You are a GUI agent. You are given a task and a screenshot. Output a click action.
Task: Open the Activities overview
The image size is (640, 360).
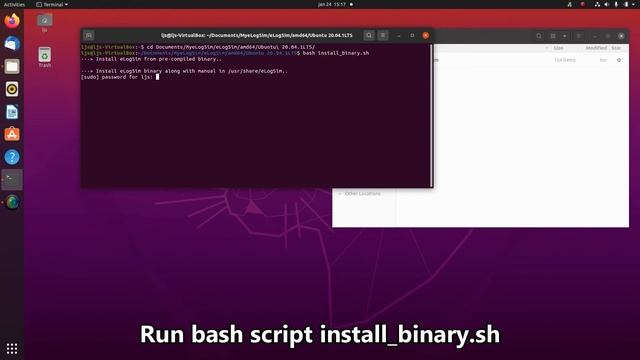14,4
